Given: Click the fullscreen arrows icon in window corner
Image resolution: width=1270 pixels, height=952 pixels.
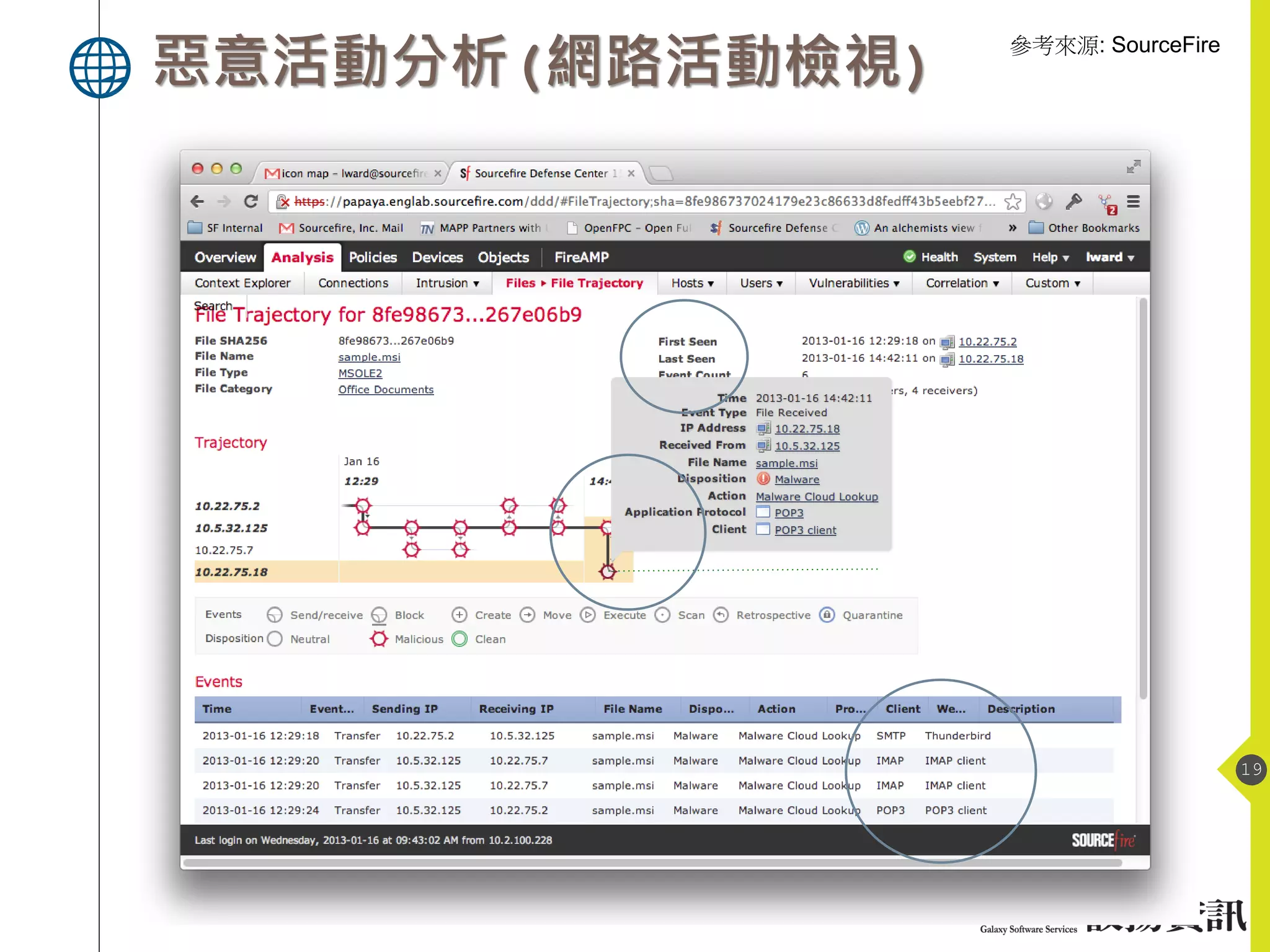Looking at the screenshot, I should point(1133,167).
